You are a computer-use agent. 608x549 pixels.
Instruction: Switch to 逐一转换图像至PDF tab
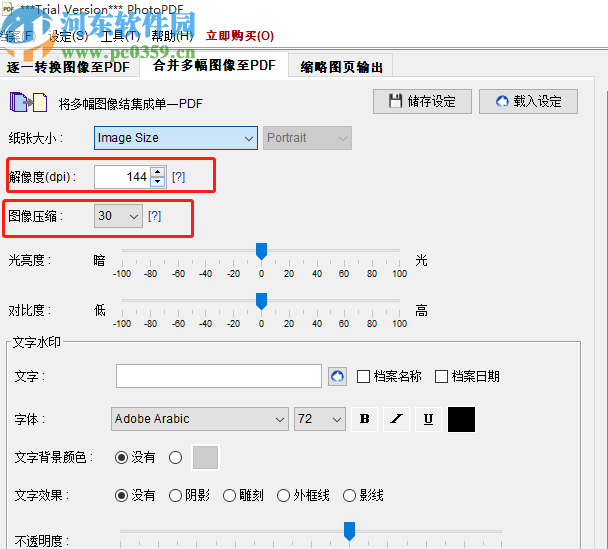[68, 67]
